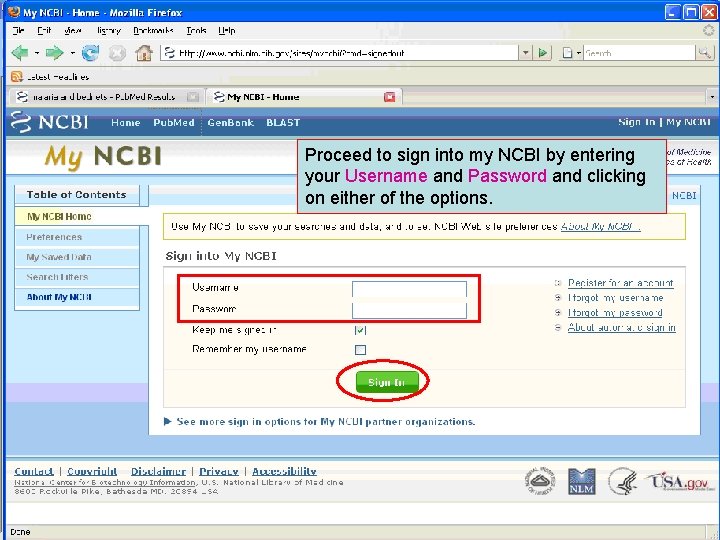Click the Contact footer link
Viewport: 720px width, 540px height.
[34, 471]
